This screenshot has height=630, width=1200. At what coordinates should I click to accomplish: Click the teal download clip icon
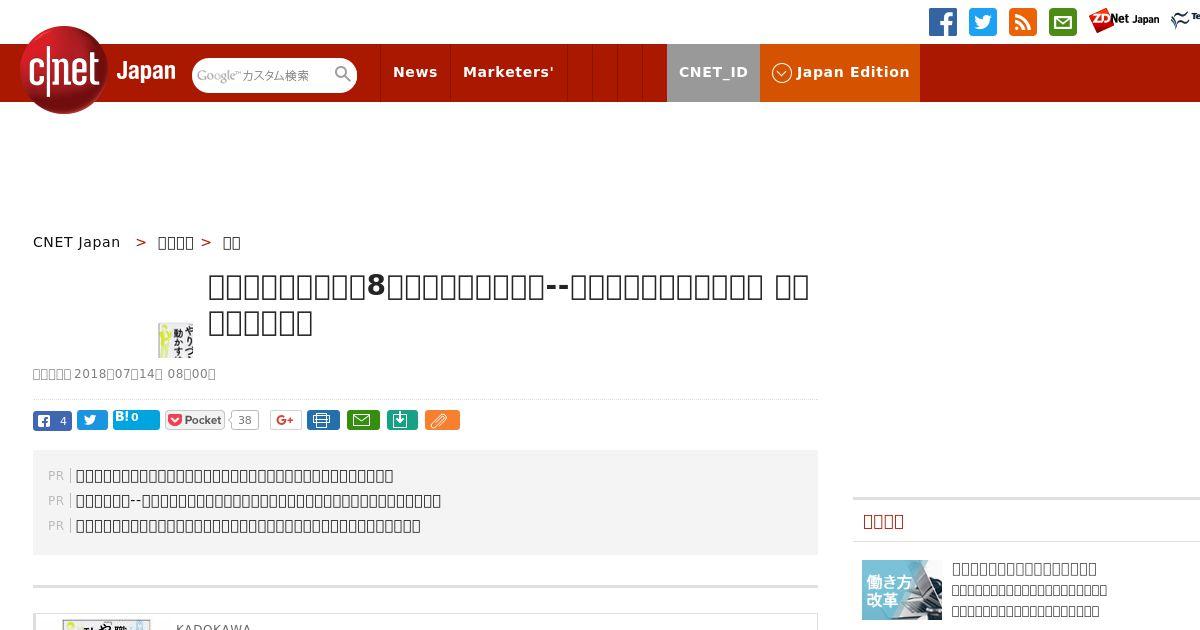402,420
